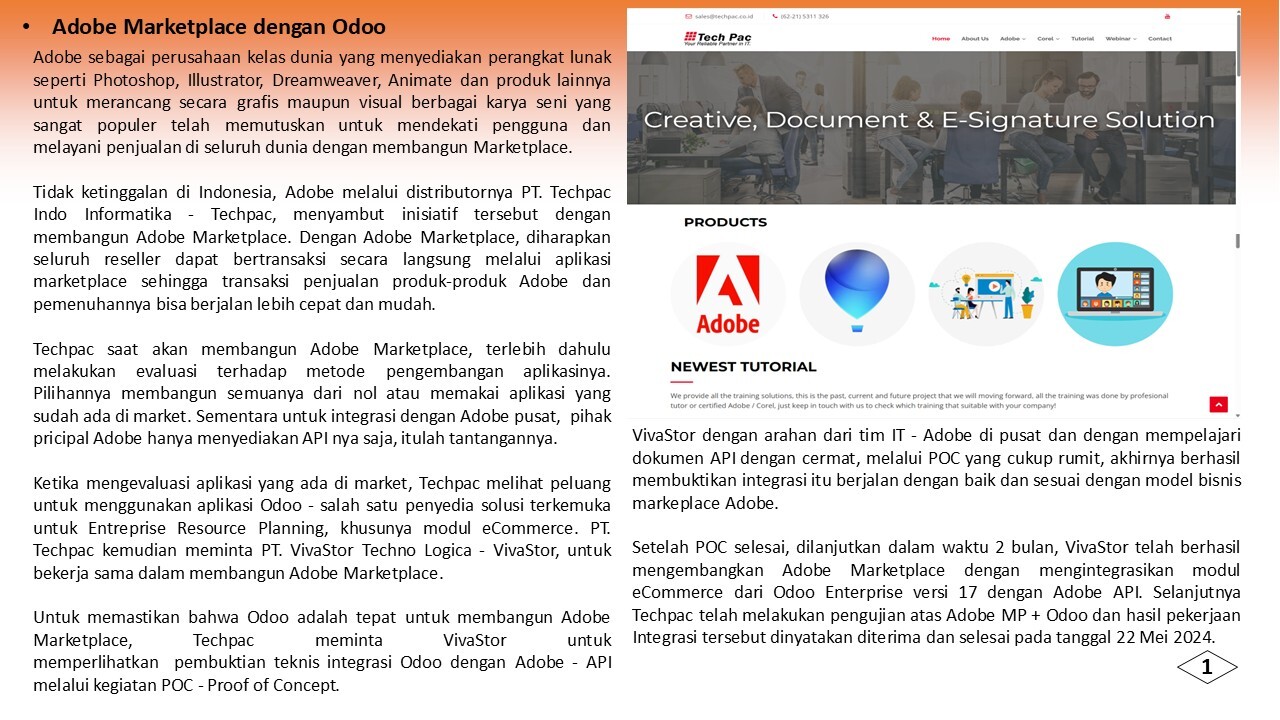The image size is (1280, 720).
Task: Expand the Adobe dropdown menu
Action: (x=1012, y=39)
